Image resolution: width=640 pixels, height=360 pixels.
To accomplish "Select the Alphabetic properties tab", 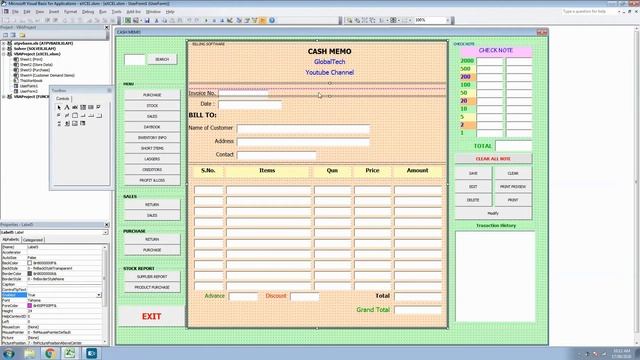I will click(11, 240).
